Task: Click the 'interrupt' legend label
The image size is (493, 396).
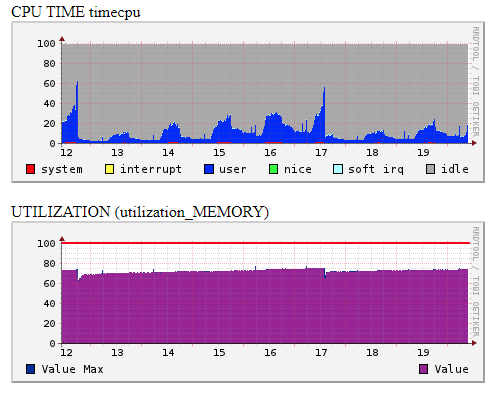Action: pos(151,169)
